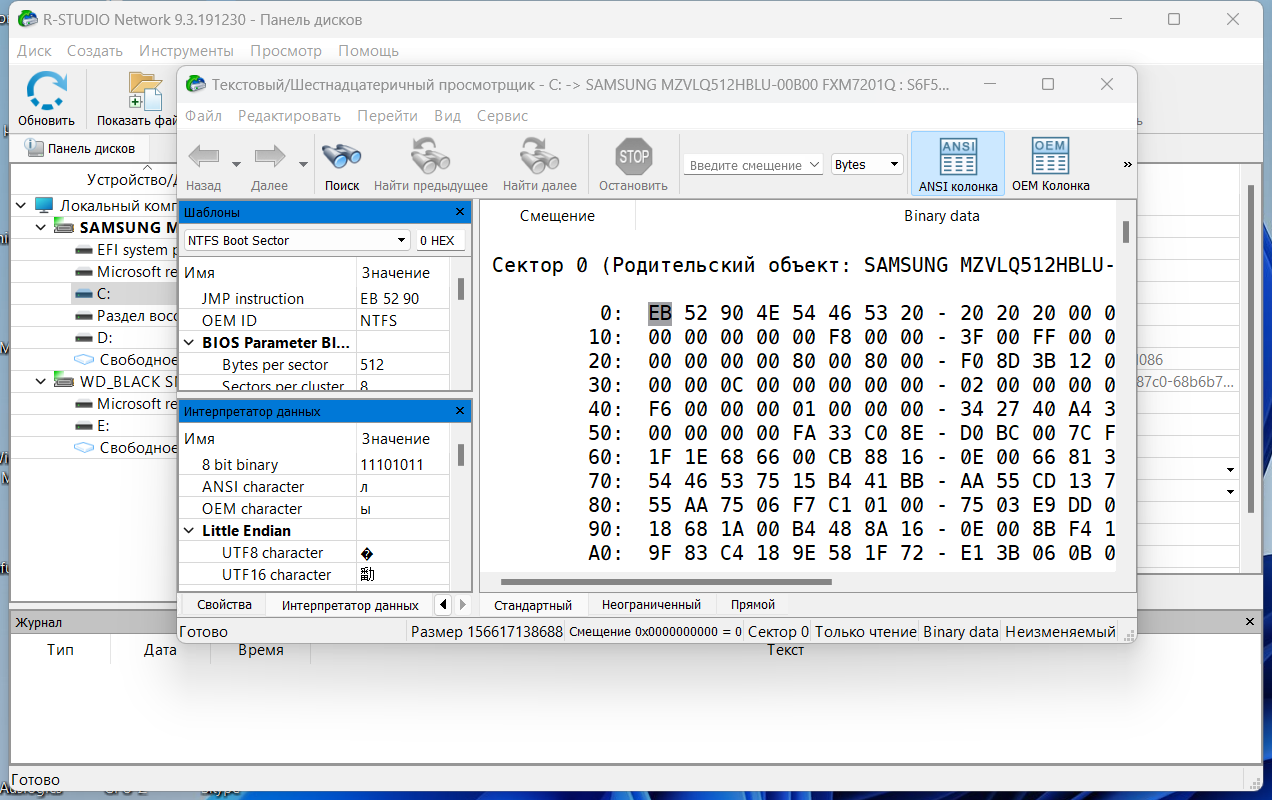Collapse the Little Endian group
The image size is (1272, 800).
[190, 531]
